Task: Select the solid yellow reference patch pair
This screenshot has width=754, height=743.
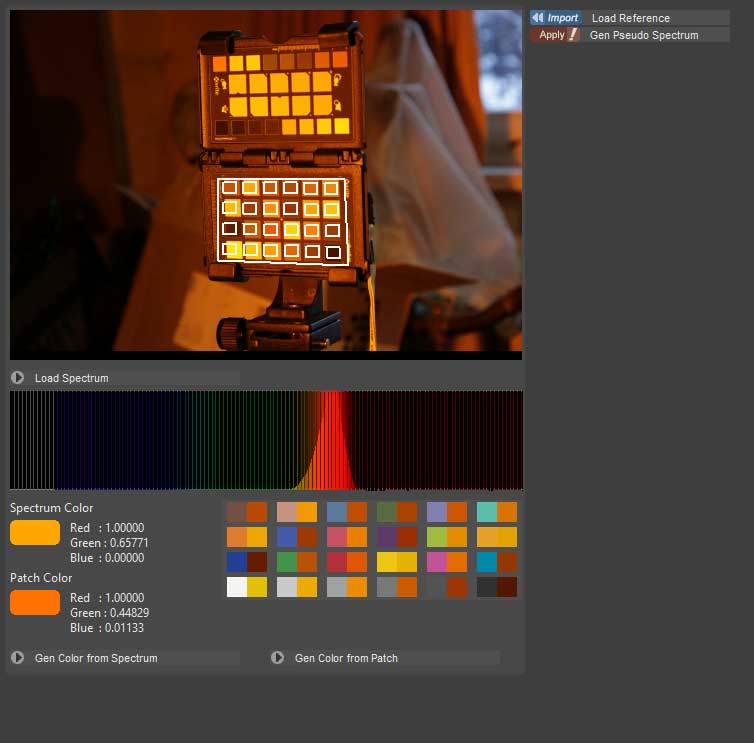Action: coord(397,562)
